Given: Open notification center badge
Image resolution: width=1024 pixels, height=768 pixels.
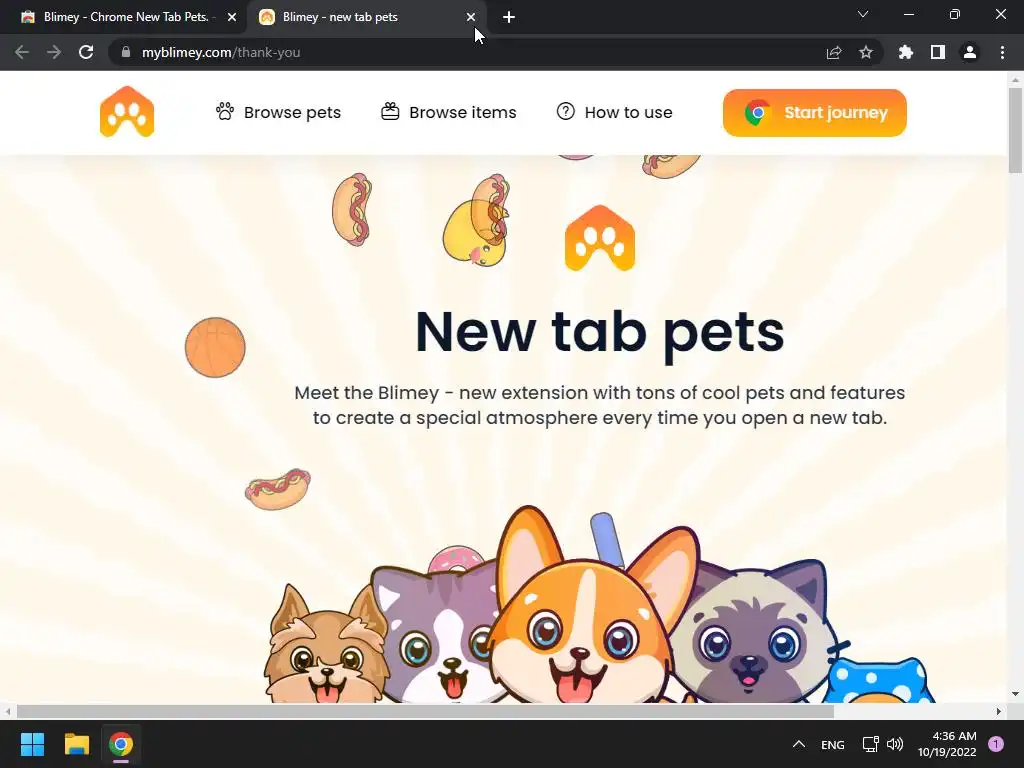Looking at the screenshot, I should click(996, 744).
